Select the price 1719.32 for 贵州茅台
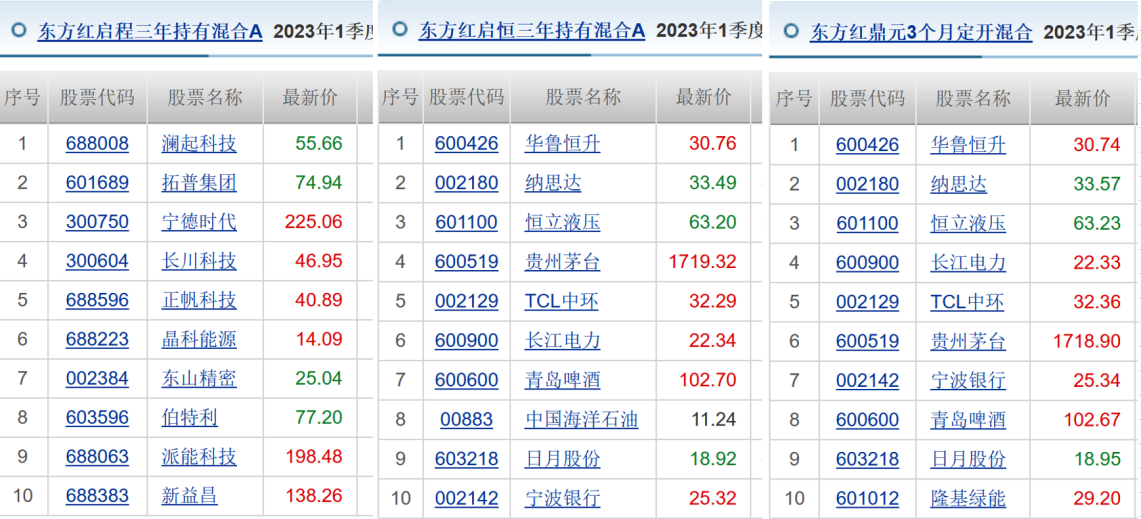Viewport: 1141px width, 519px height. click(x=702, y=262)
